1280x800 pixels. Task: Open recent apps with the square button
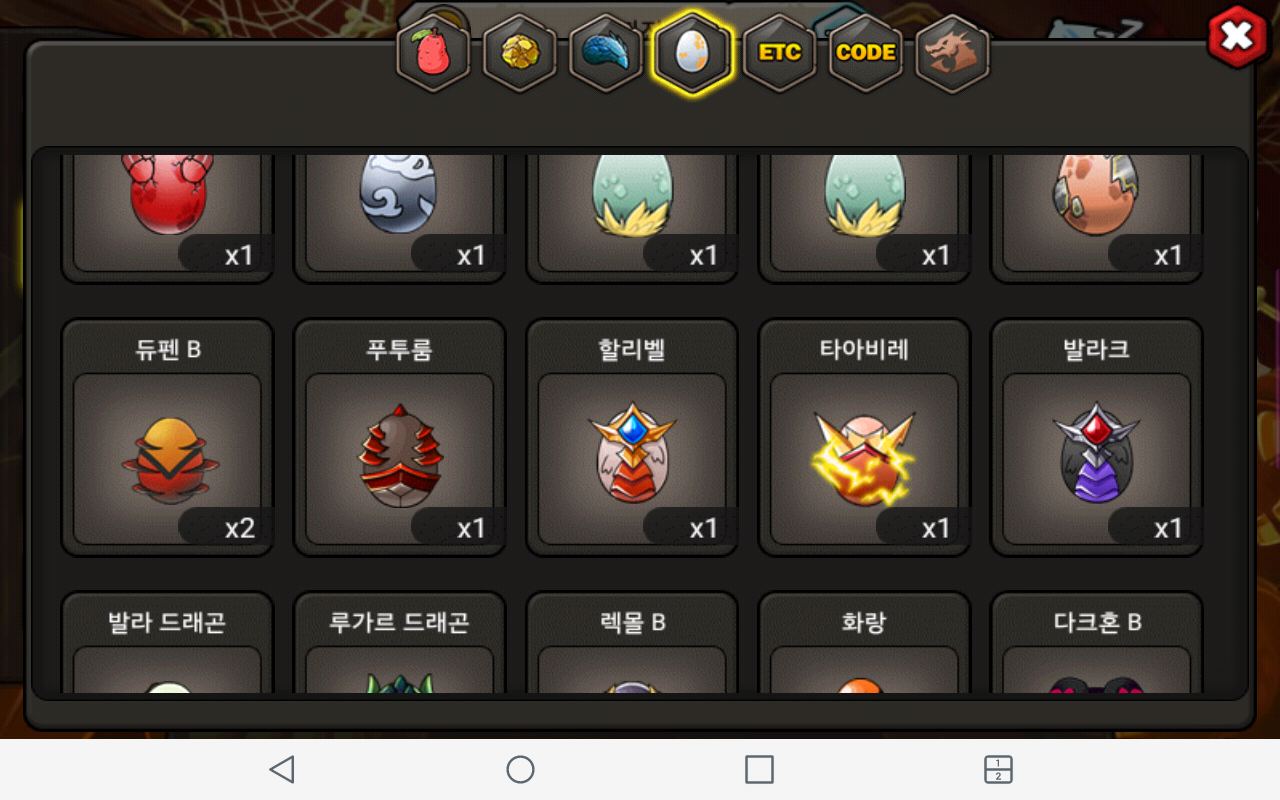[759, 769]
